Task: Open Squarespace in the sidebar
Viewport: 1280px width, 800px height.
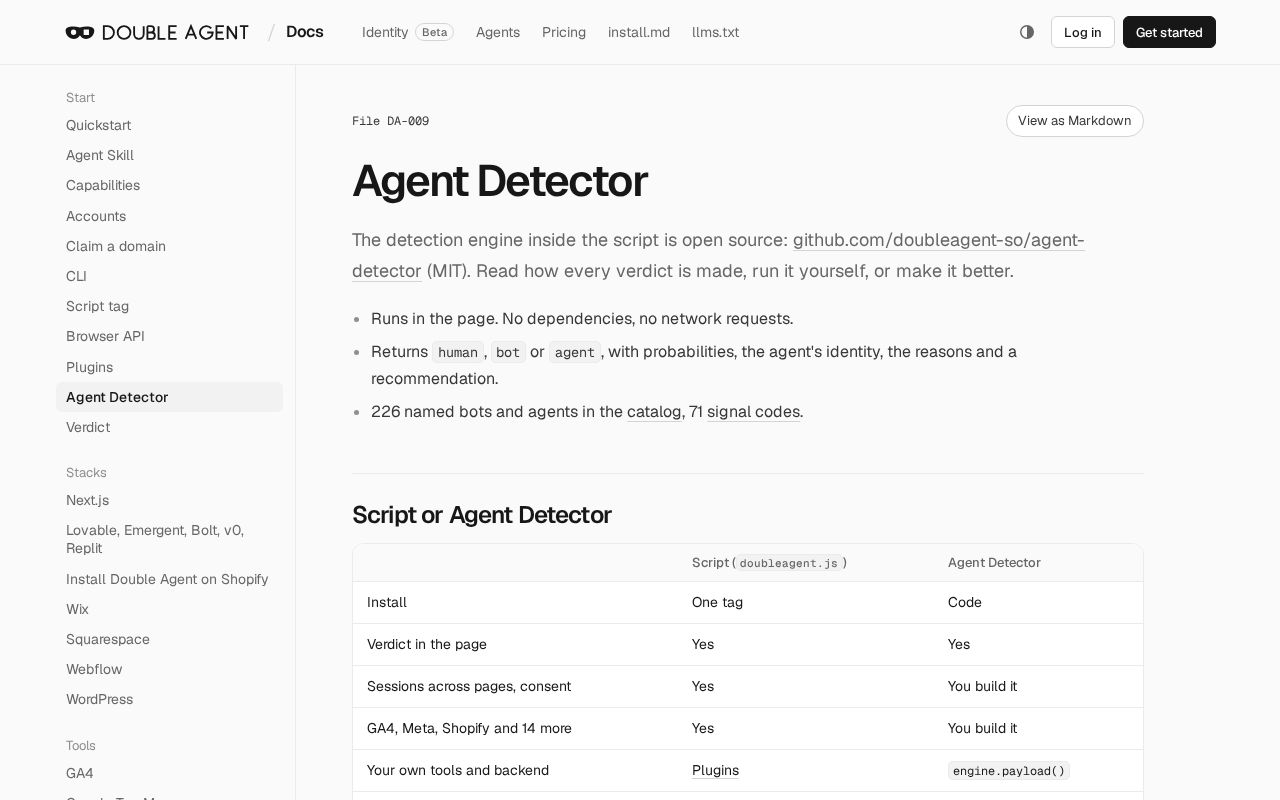Action: tap(169, 639)
